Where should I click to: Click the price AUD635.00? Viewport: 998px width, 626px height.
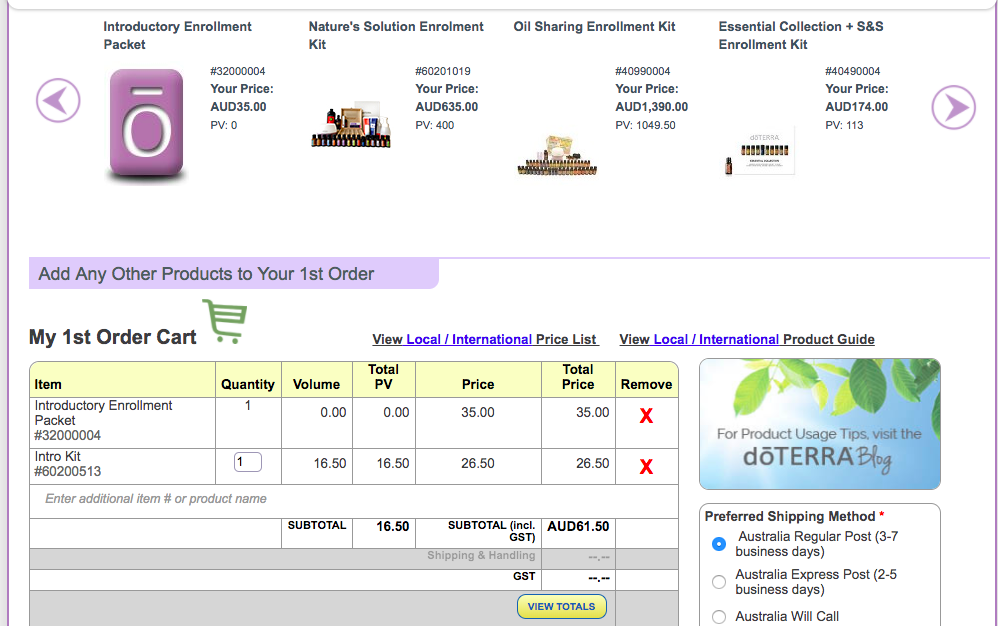447,107
